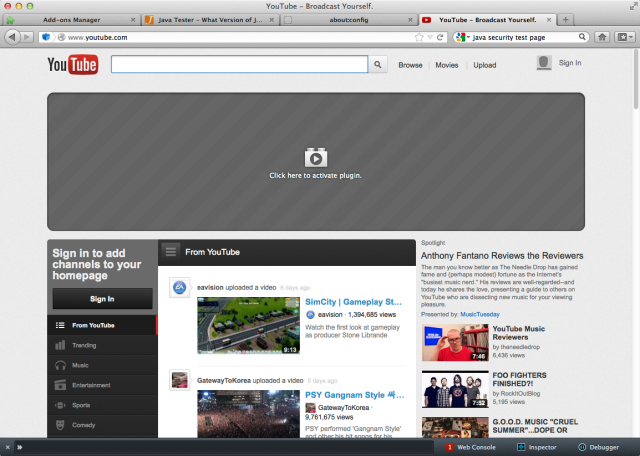
Task: Click the PSY Gangnam Style title link
Action: point(355,395)
